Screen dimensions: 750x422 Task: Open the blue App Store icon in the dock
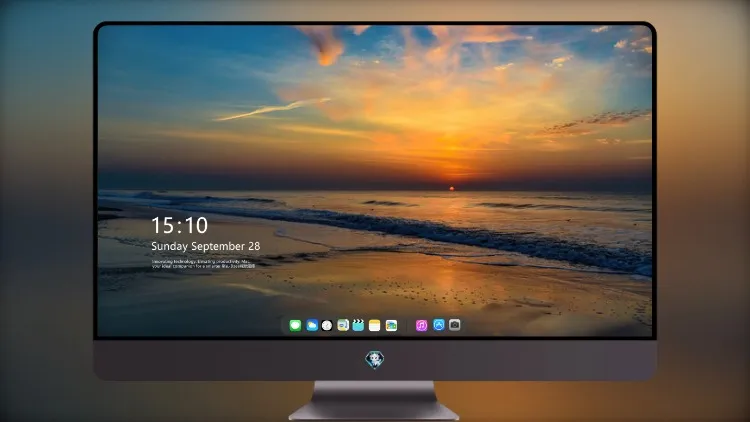click(x=439, y=325)
